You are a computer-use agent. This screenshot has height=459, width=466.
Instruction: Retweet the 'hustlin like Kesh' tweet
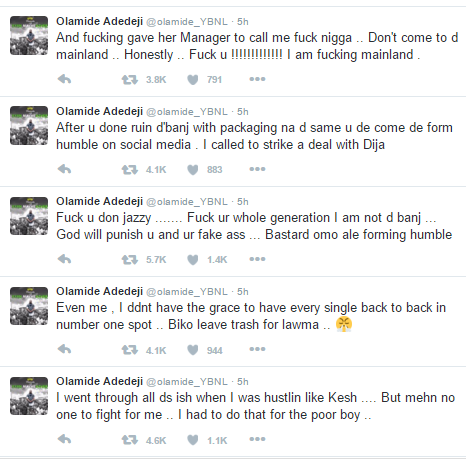[129, 440]
